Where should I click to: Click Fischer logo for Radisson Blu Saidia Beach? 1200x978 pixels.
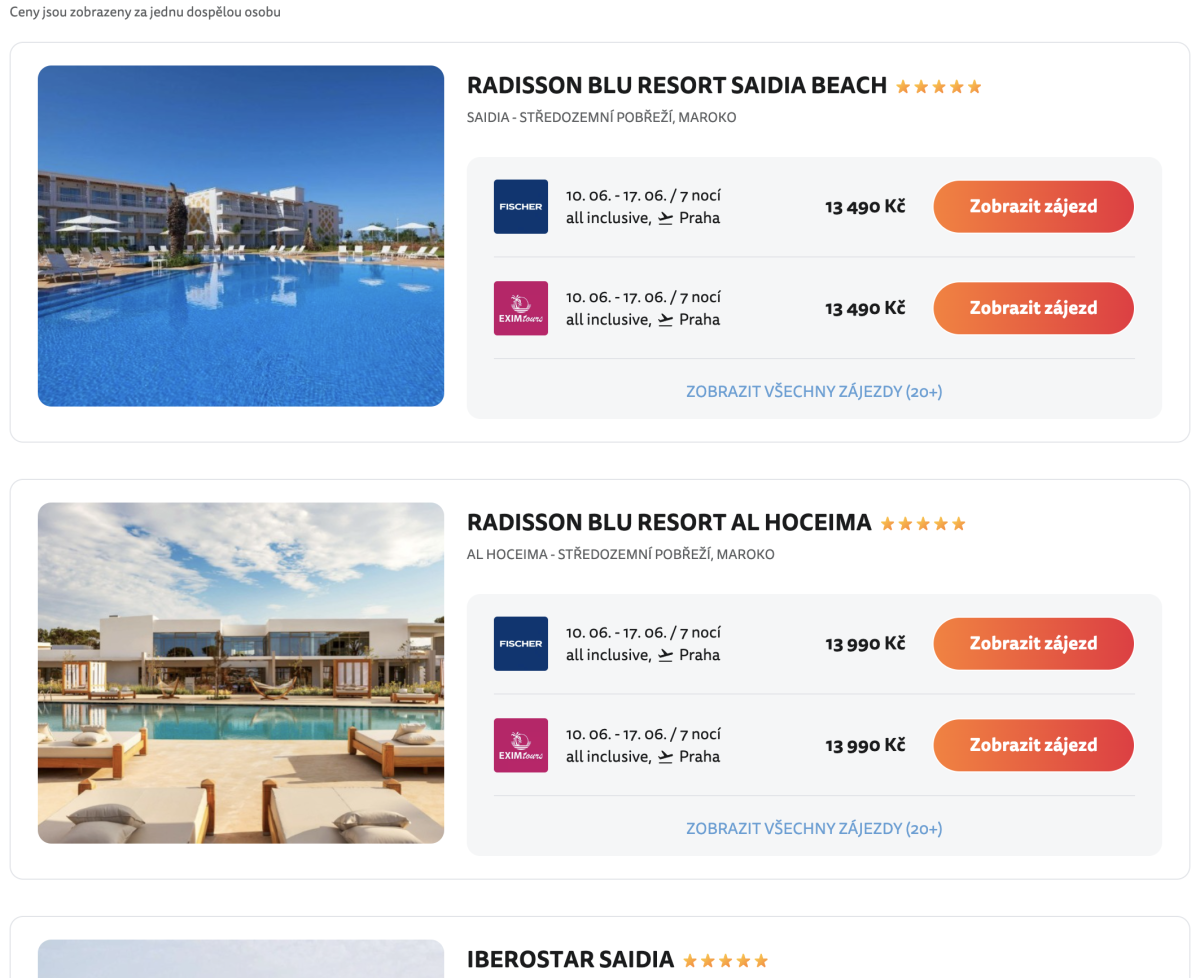(x=521, y=207)
